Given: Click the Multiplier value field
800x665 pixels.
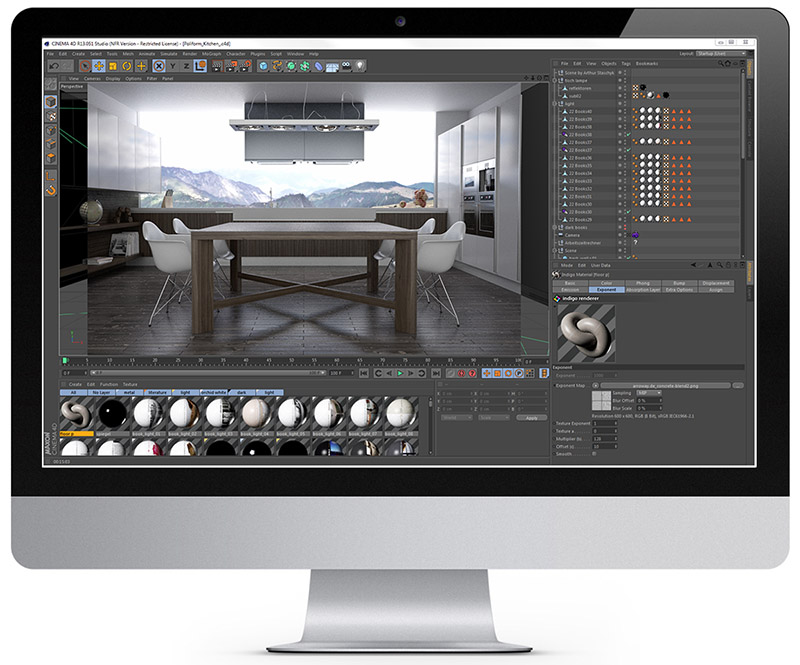Looking at the screenshot, I should tap(604, 439).
